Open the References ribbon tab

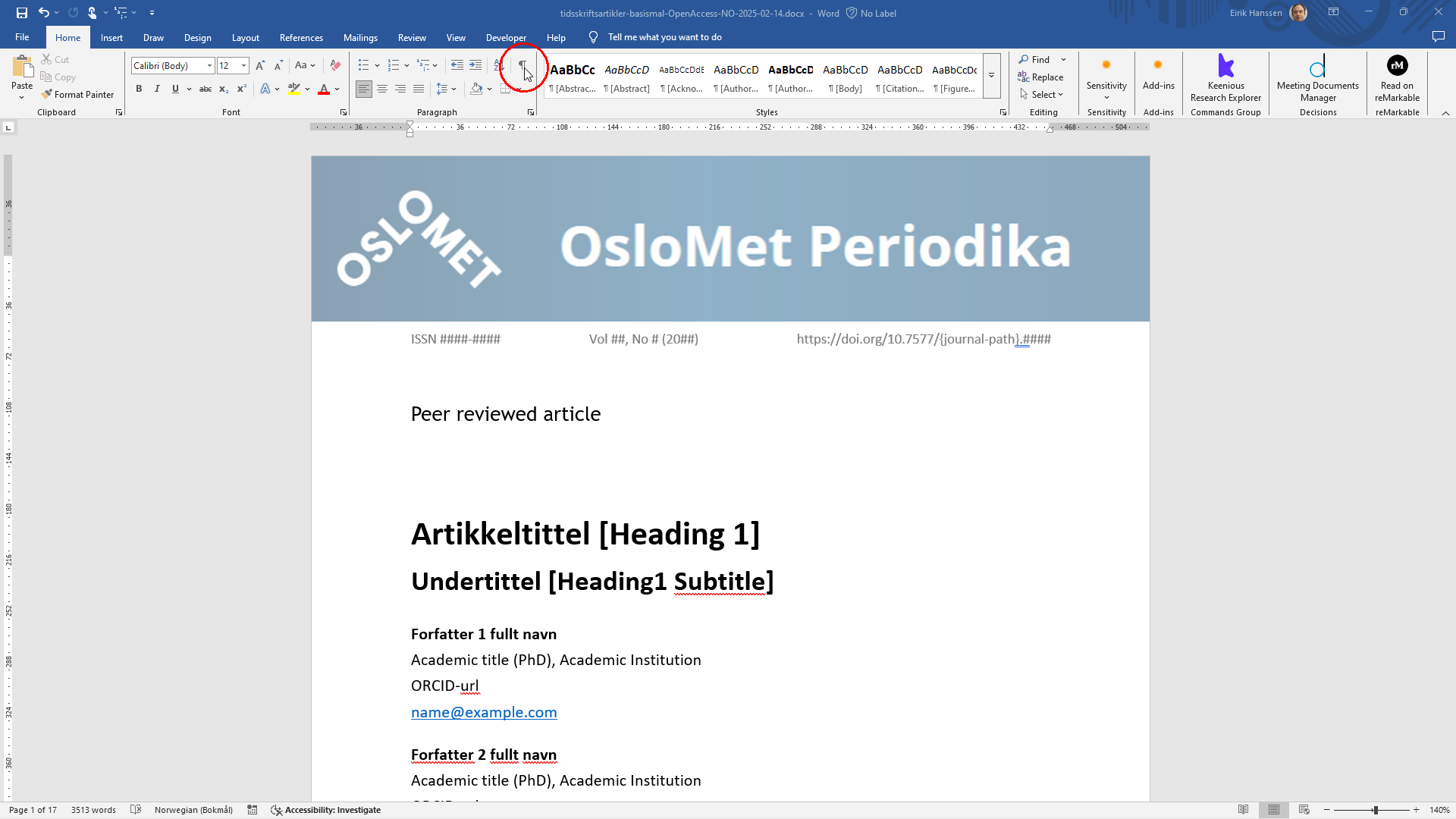(x=301, y=37)
